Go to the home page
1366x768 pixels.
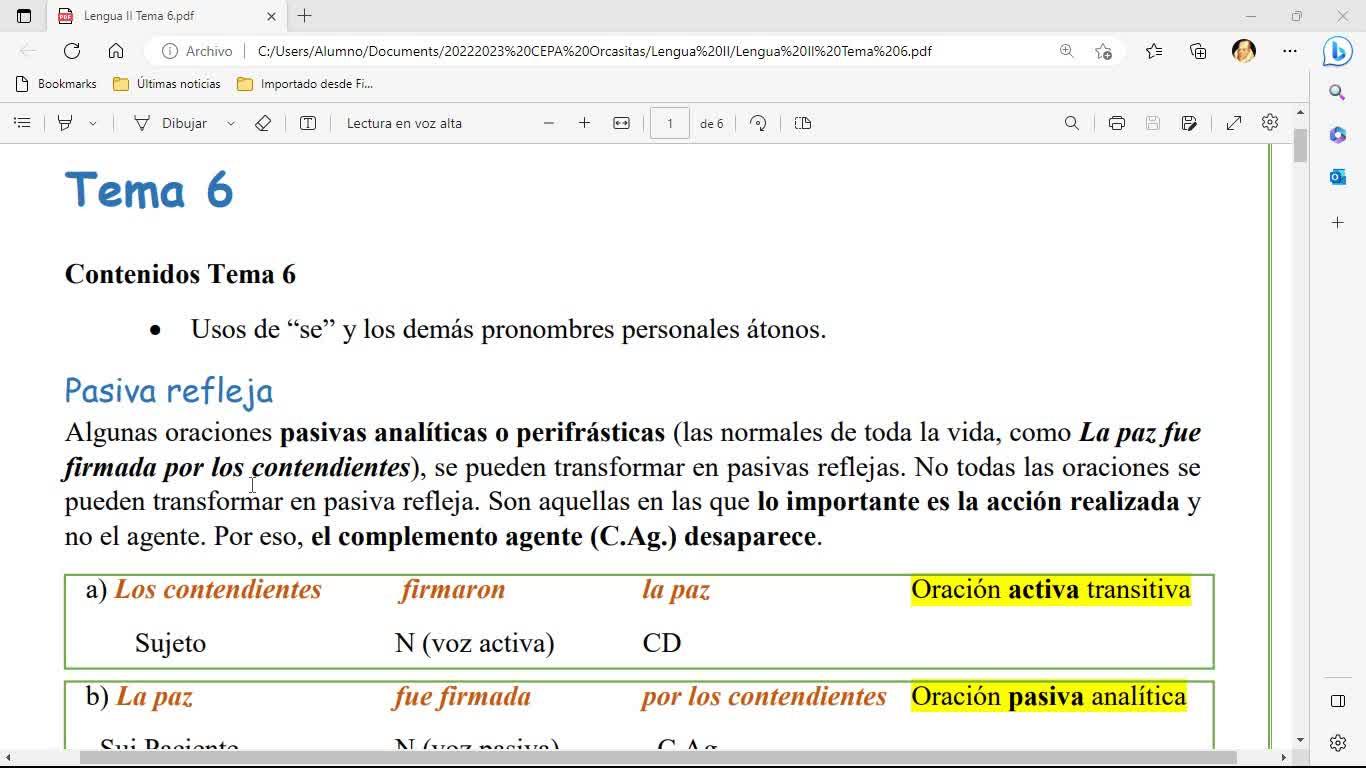116,51
